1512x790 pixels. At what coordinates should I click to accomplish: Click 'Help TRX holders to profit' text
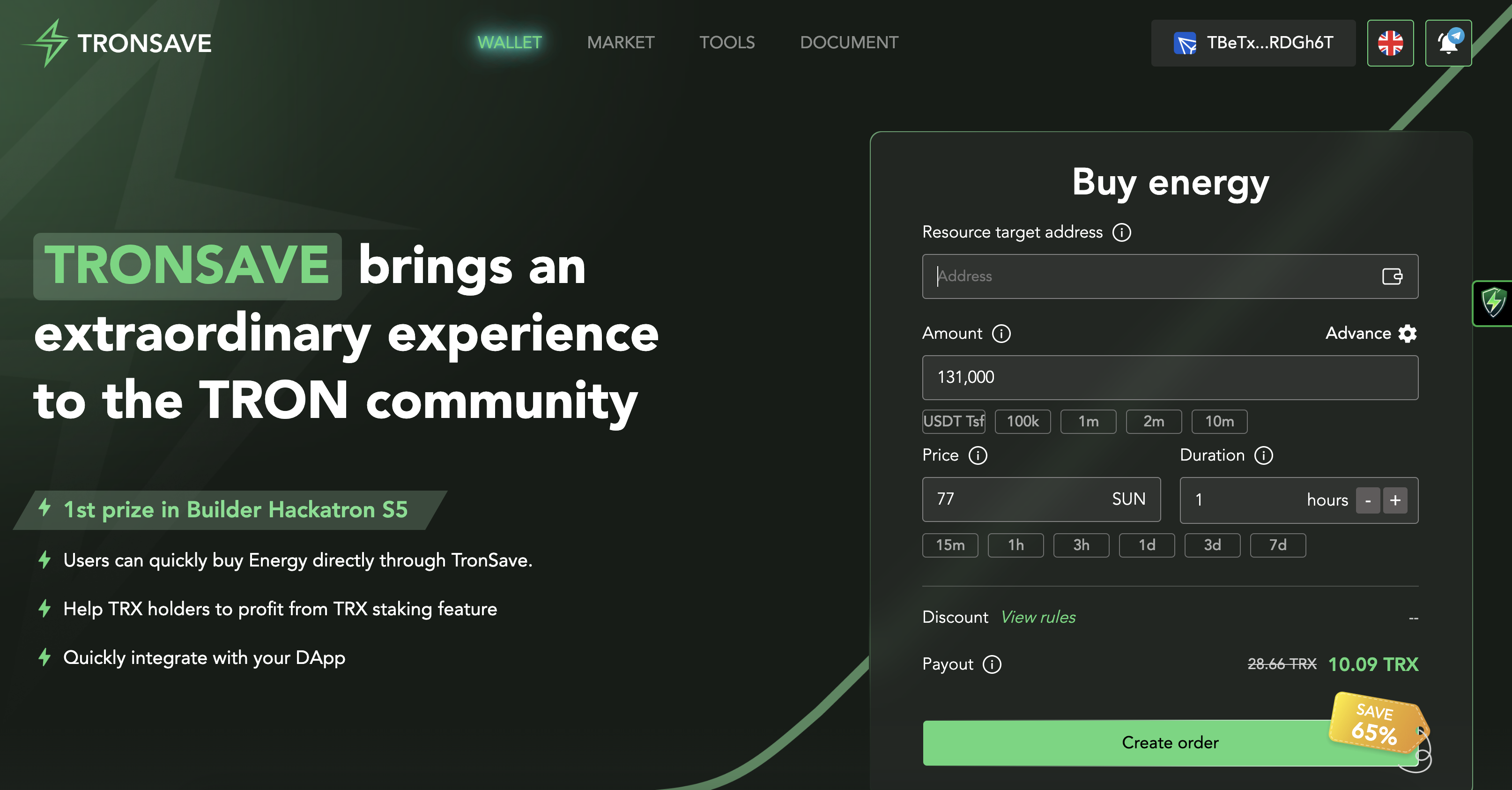tap(280, 609)
